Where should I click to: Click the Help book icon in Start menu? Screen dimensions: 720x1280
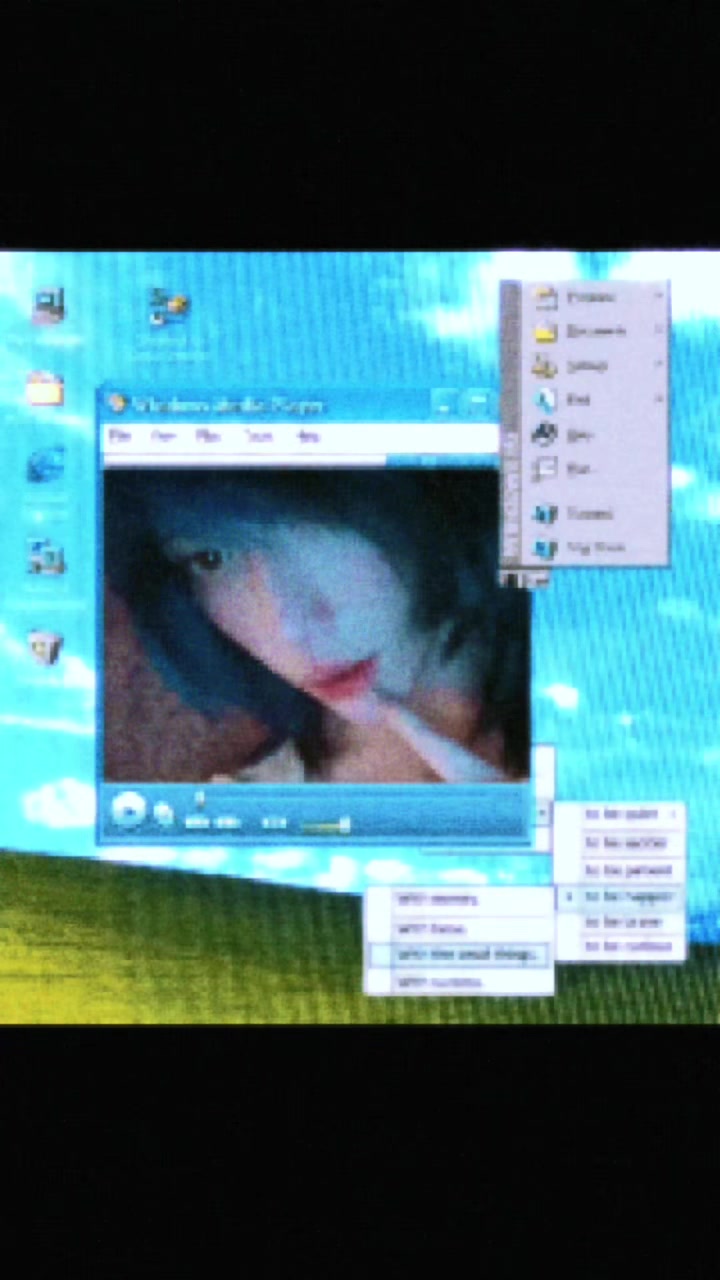click(x=545, y=434)
